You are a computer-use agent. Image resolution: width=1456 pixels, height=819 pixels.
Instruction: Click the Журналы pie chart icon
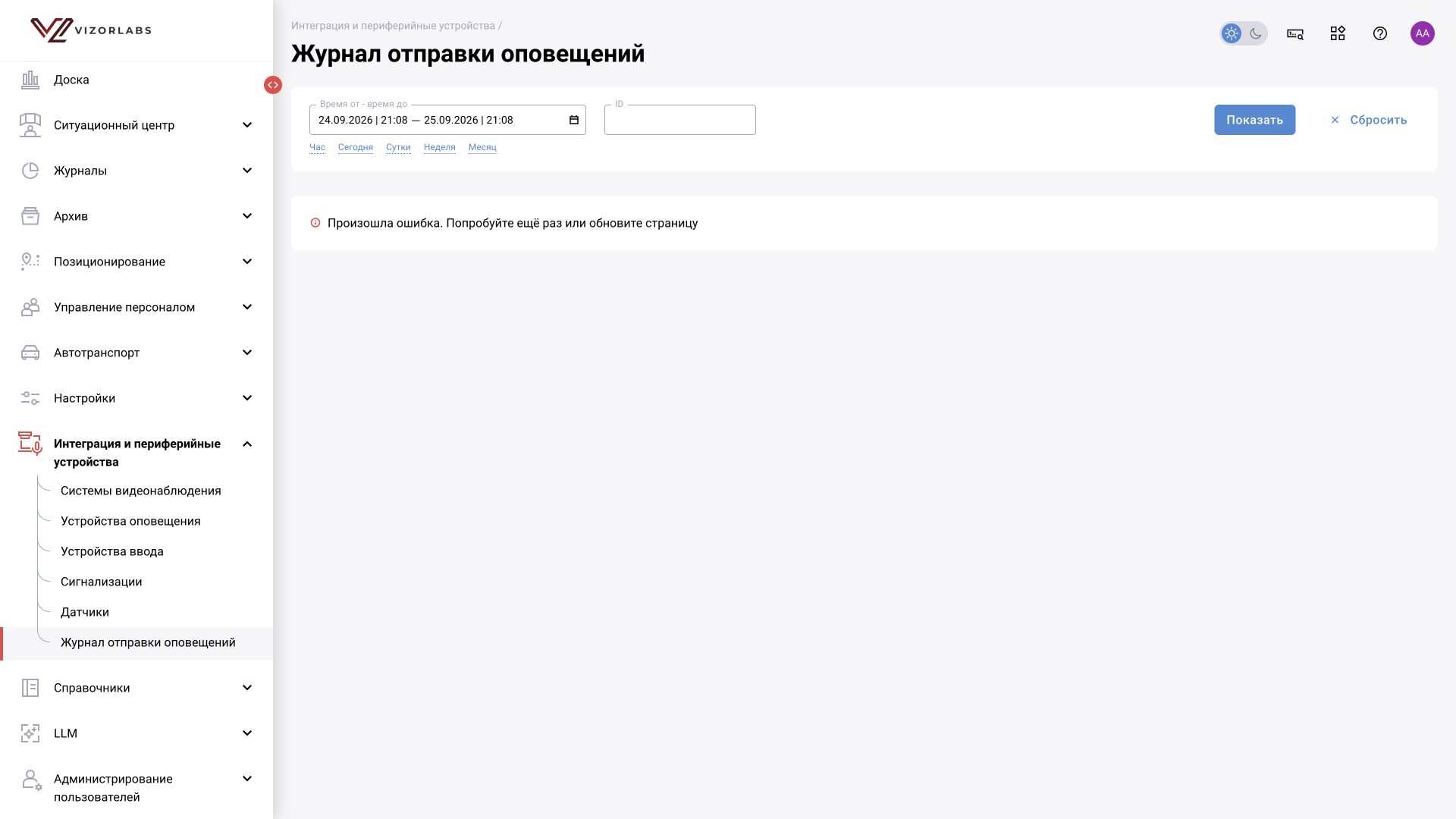click(30, 171)
